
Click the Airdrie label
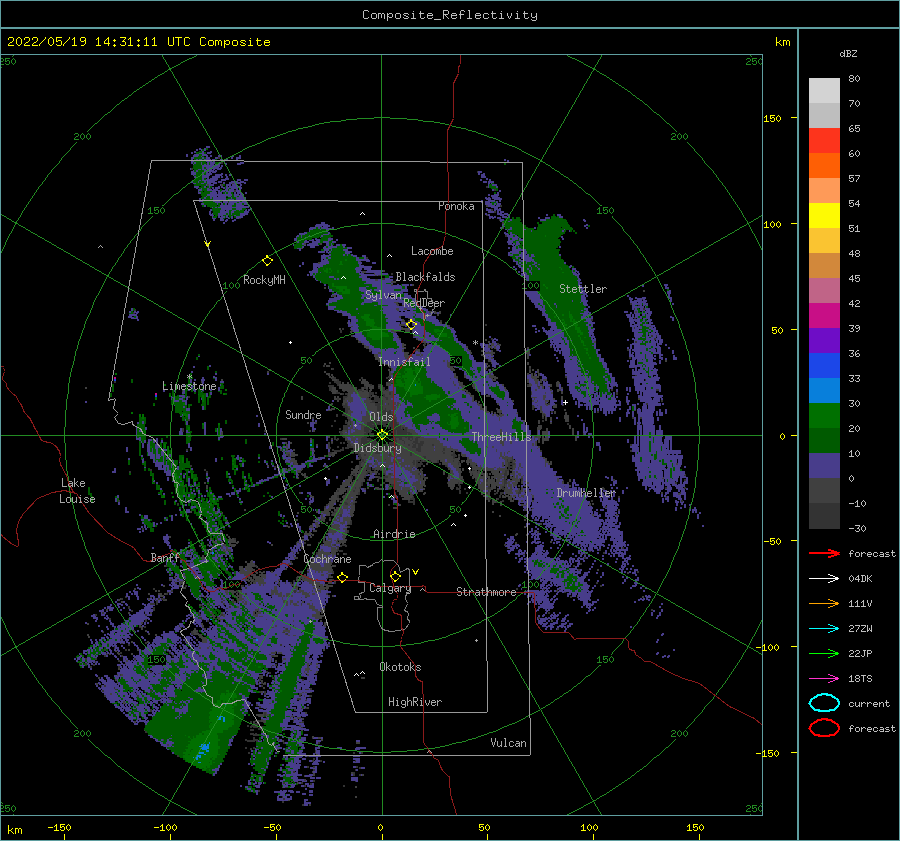tap(394, 534)
